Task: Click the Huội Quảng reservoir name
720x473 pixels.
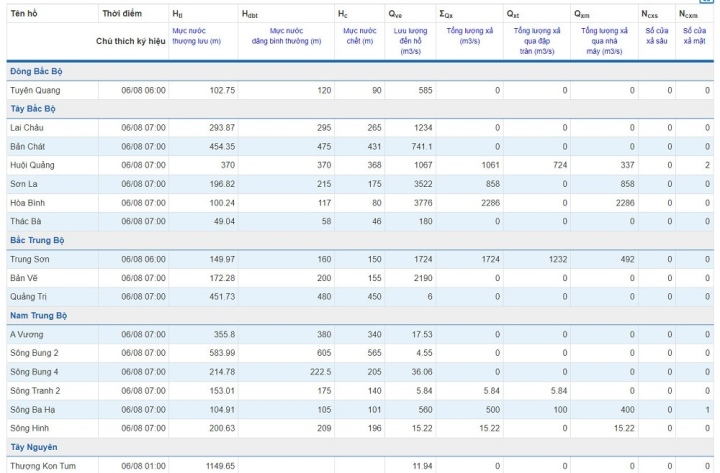Action: (x=32, y=165)
